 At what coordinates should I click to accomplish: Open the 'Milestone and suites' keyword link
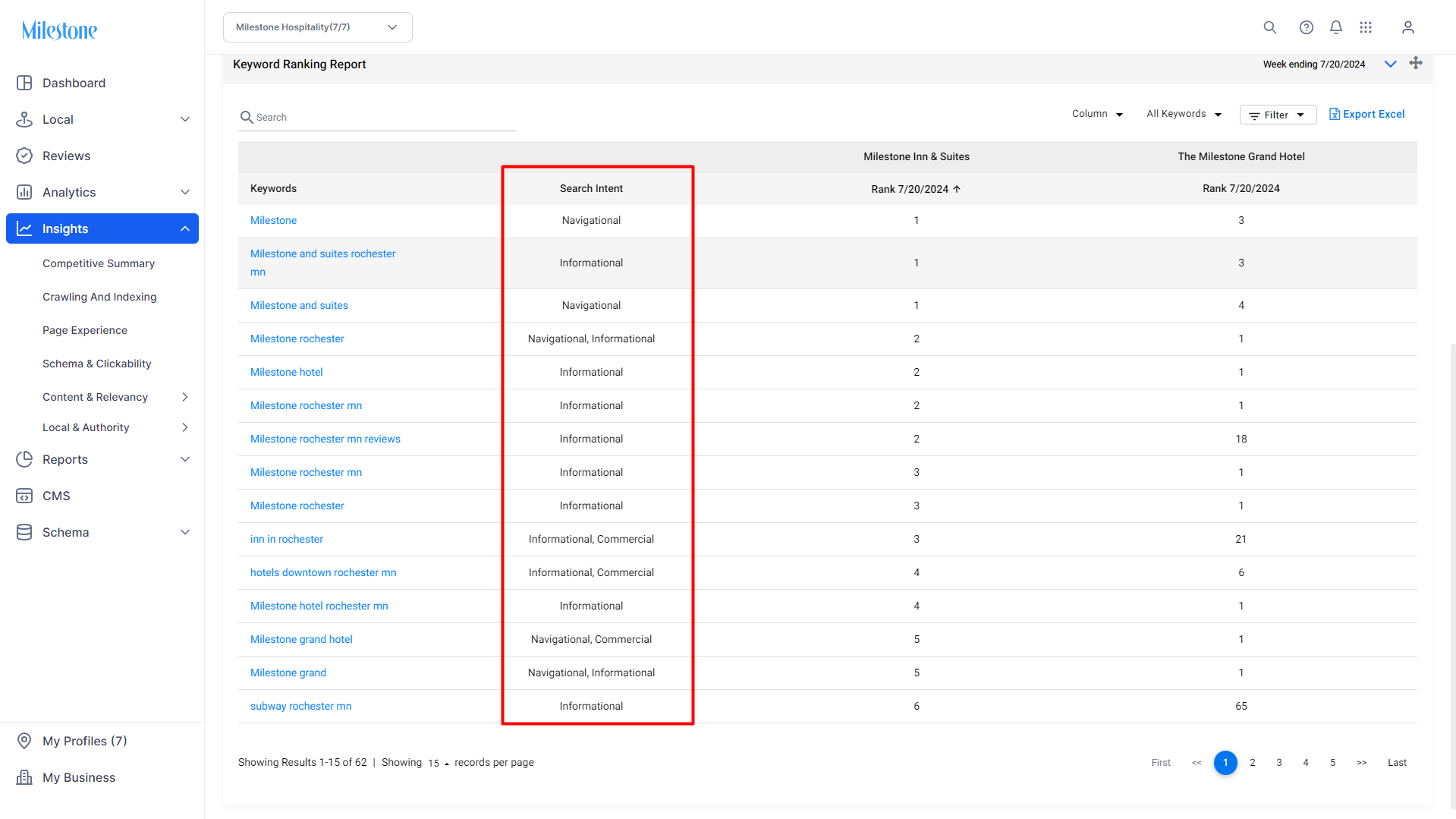[x=299, y=305]
